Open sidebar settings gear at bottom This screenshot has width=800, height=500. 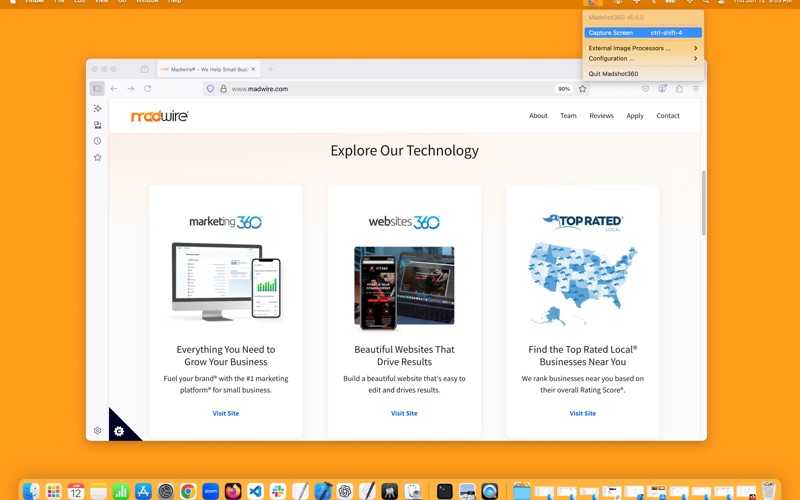97,431
